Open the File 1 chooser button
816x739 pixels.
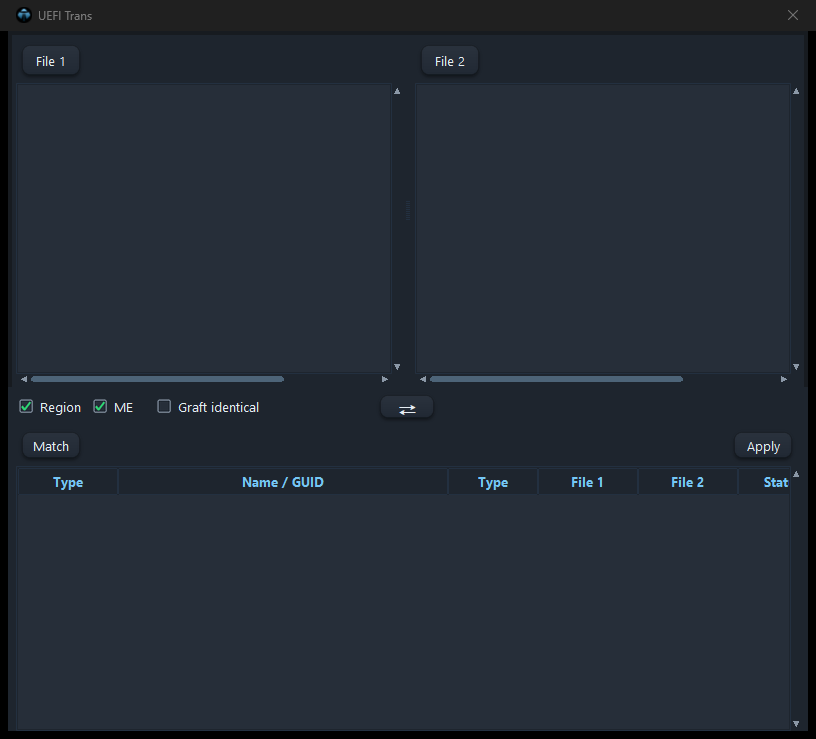click(x=50, y=61)
